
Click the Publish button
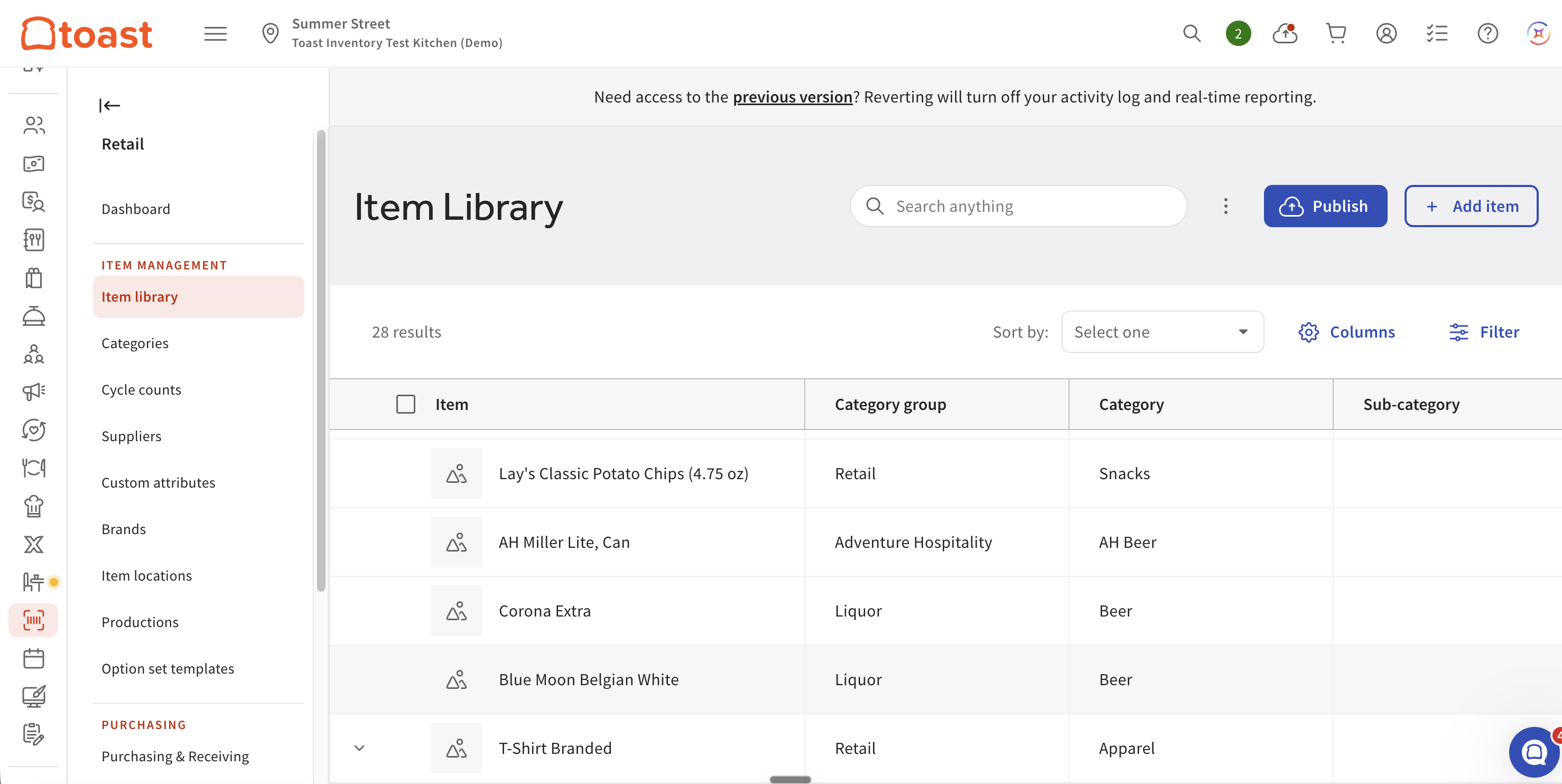pyautogui.click(x=1325, y=206)
